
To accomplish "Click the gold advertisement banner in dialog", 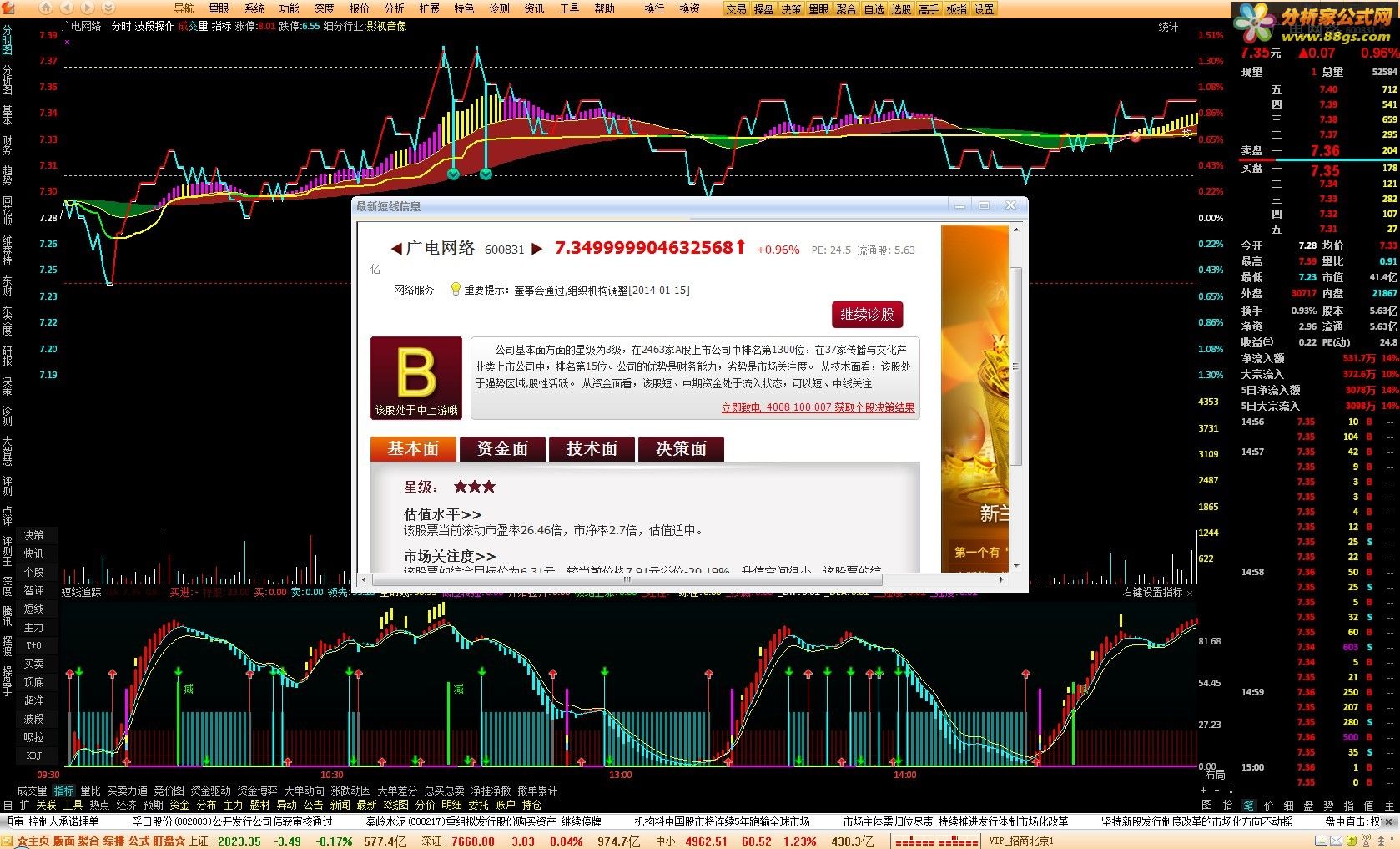I will point(974,398).
